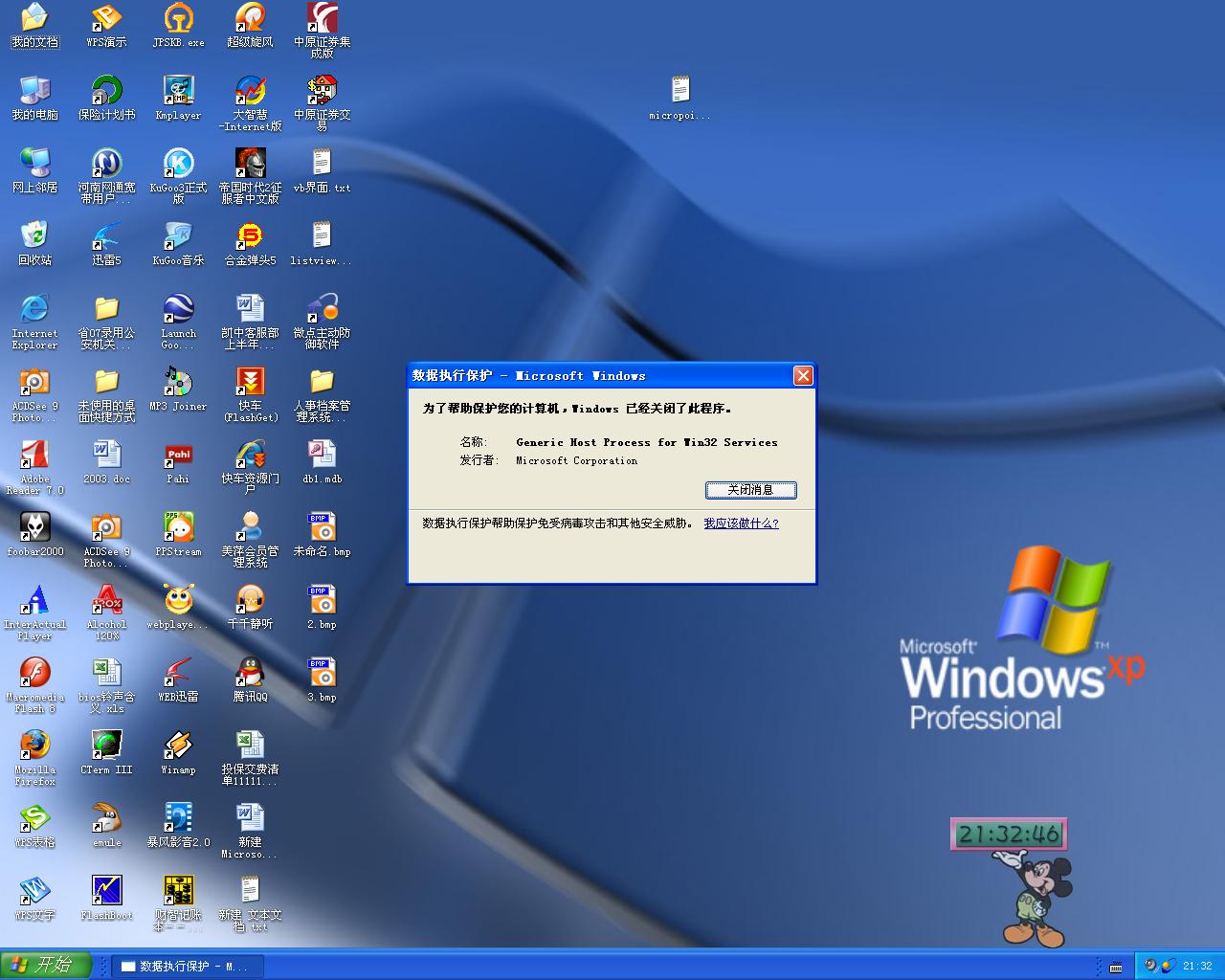Click the 关闭消息 button in dialog
This screenshot has height=980, width=1225.
click(x=751, y=490)
